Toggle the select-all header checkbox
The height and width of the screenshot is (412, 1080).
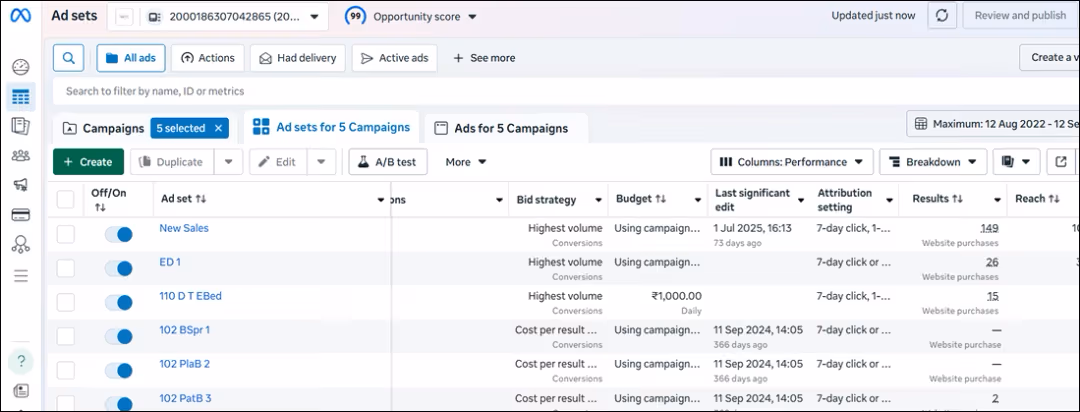[65, 199]
